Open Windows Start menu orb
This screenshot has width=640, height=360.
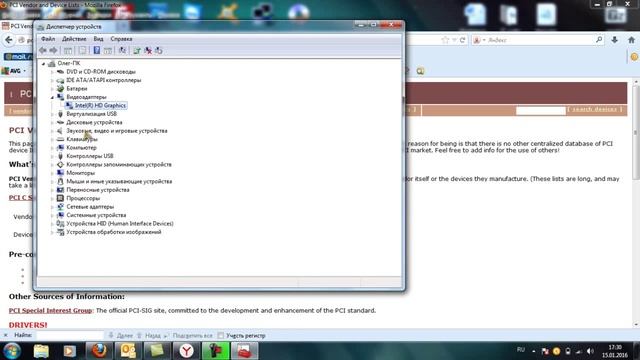(12, 351)
